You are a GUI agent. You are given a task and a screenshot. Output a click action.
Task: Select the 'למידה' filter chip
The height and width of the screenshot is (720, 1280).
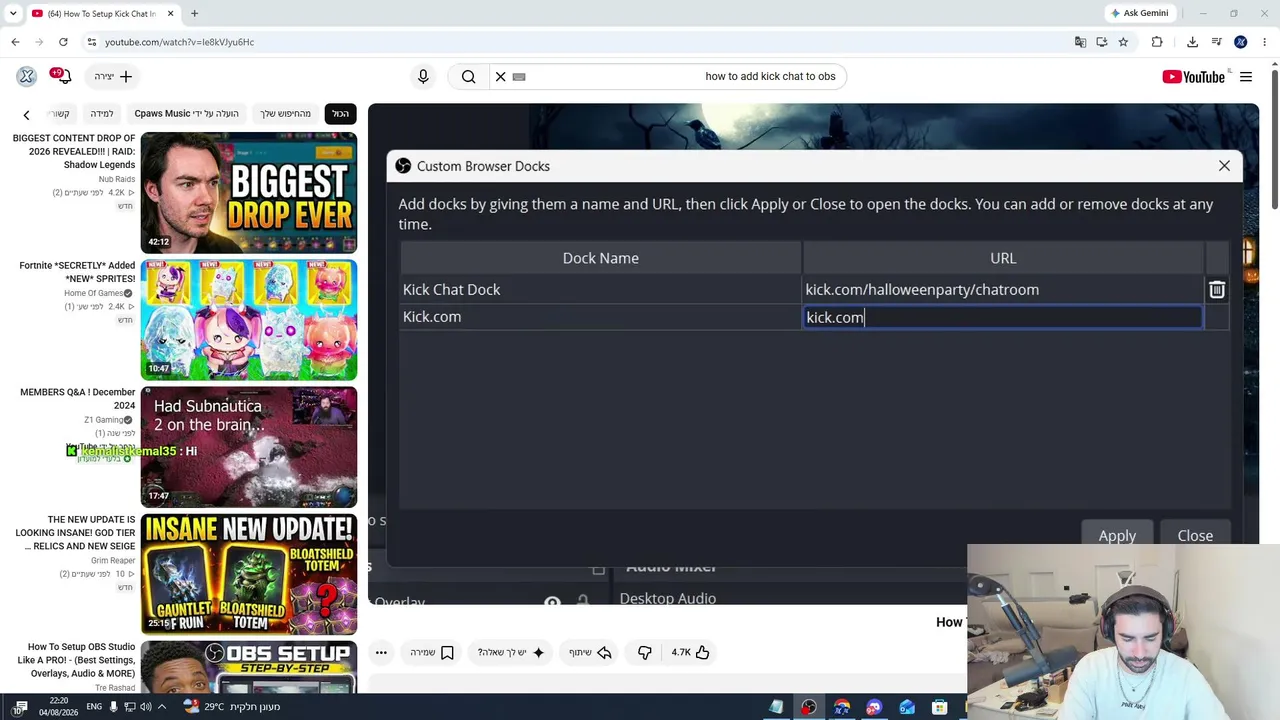coord(102,114)
